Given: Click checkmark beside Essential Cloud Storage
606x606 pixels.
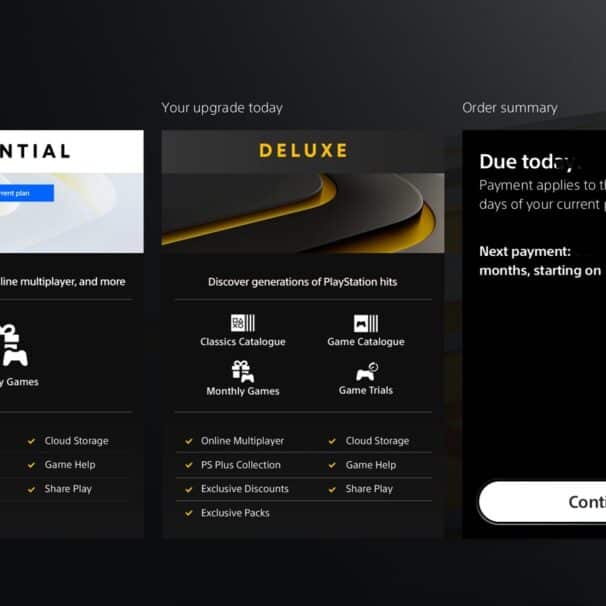Looking at the screenshot, I should [31, 441].
